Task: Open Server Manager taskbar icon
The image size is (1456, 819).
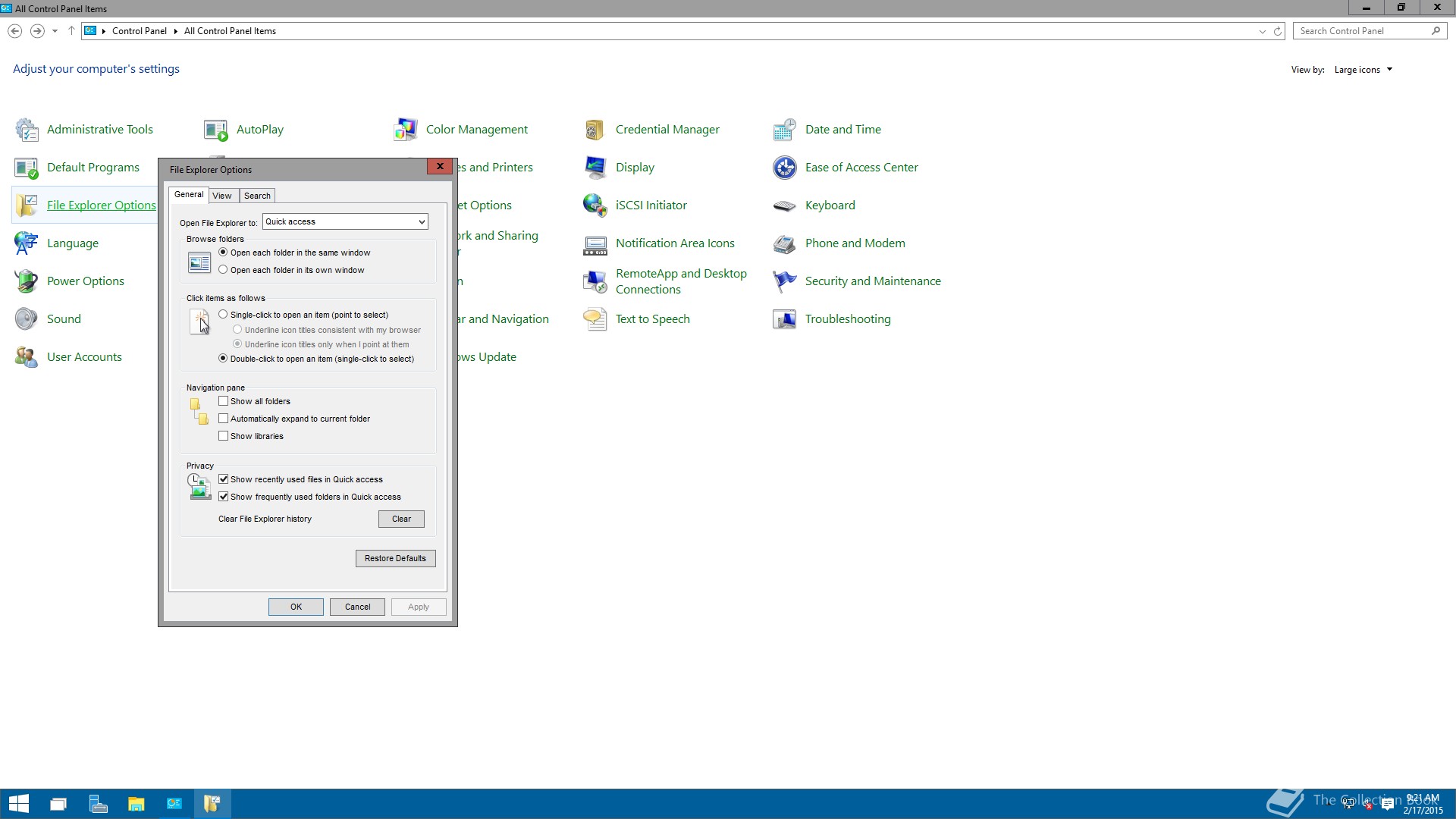Action: (x=98, y=804)
